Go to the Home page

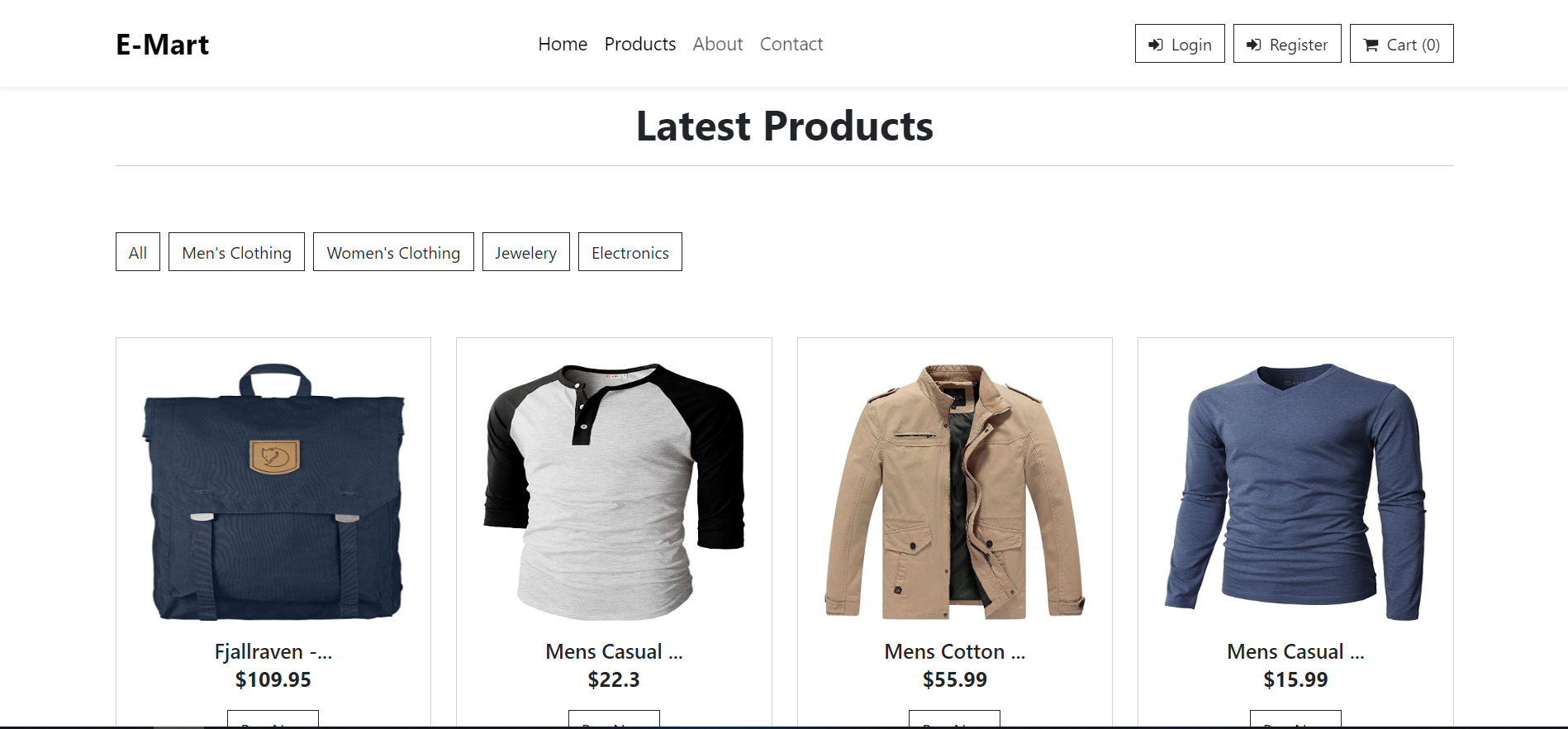coord(563,44)
